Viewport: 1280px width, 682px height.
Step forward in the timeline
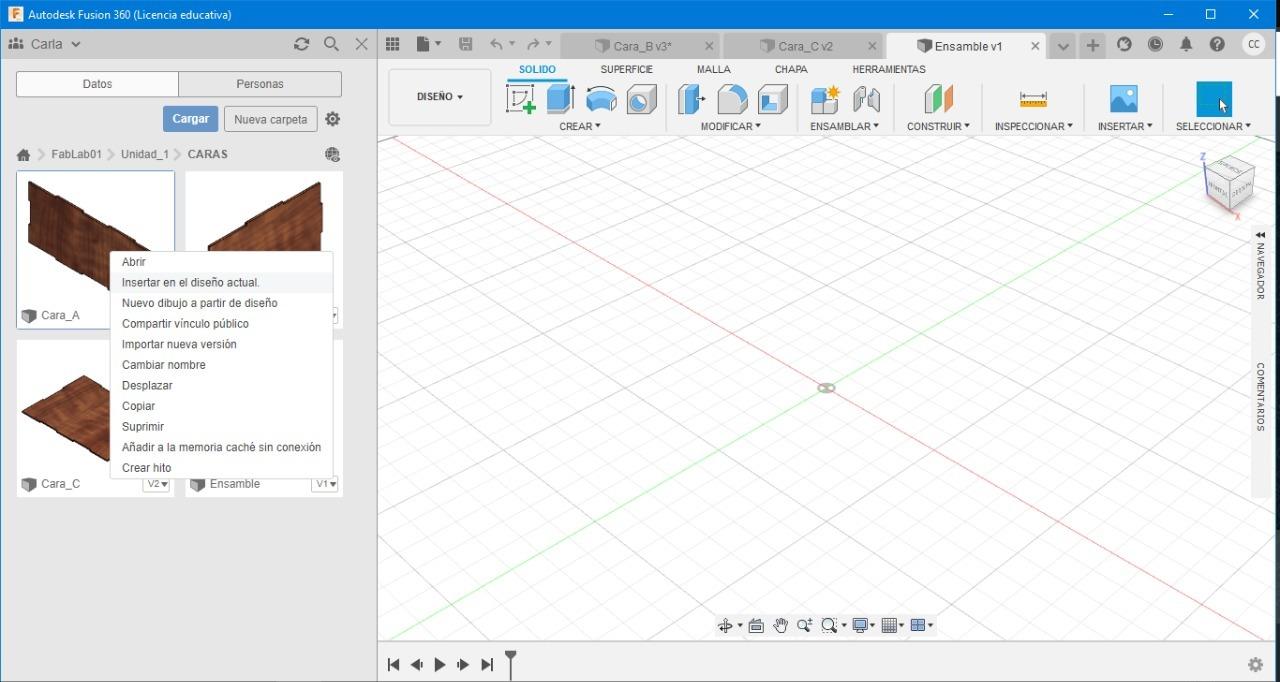(463, 665)
